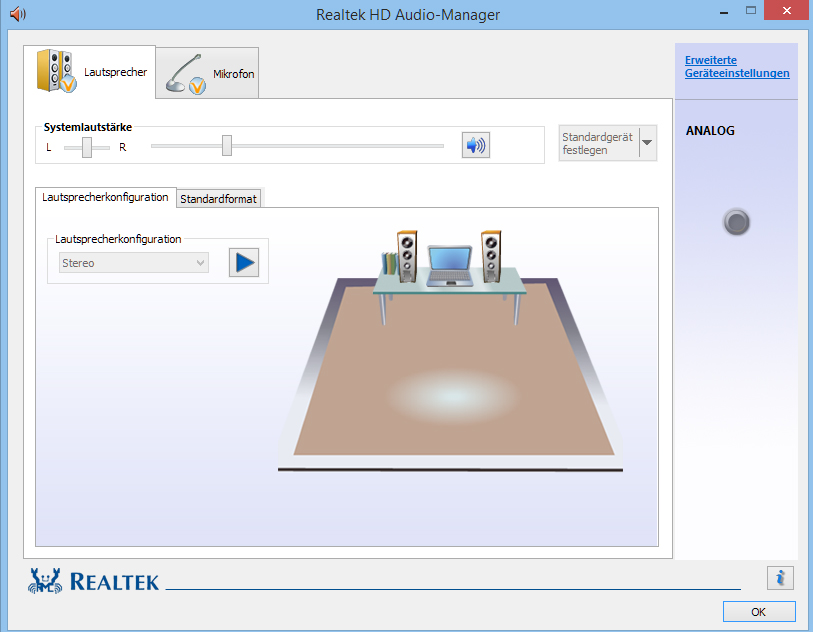Screen dimensions: 813x632
Task: Switch to the Standardformat tab
Action: (218, 199)
